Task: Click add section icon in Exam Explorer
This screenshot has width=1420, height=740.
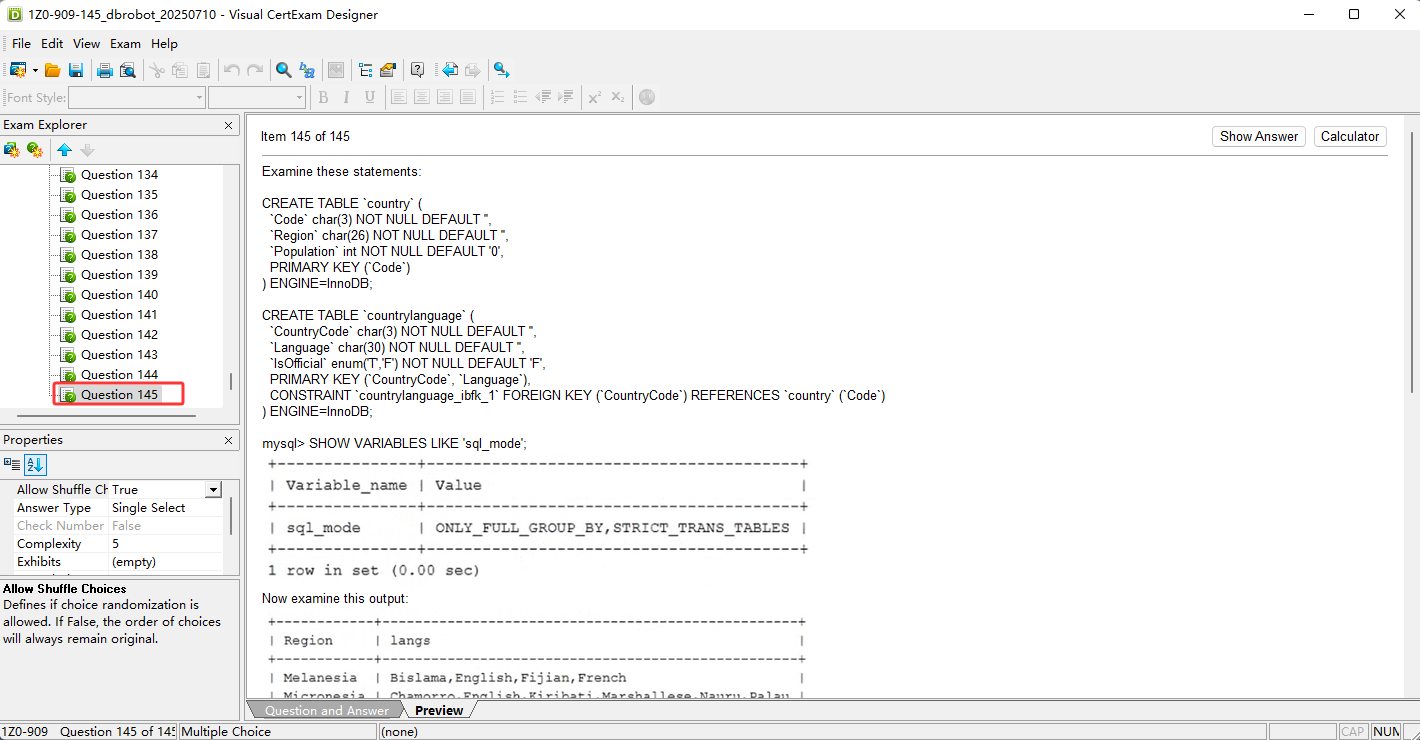Action: [12, 150]
